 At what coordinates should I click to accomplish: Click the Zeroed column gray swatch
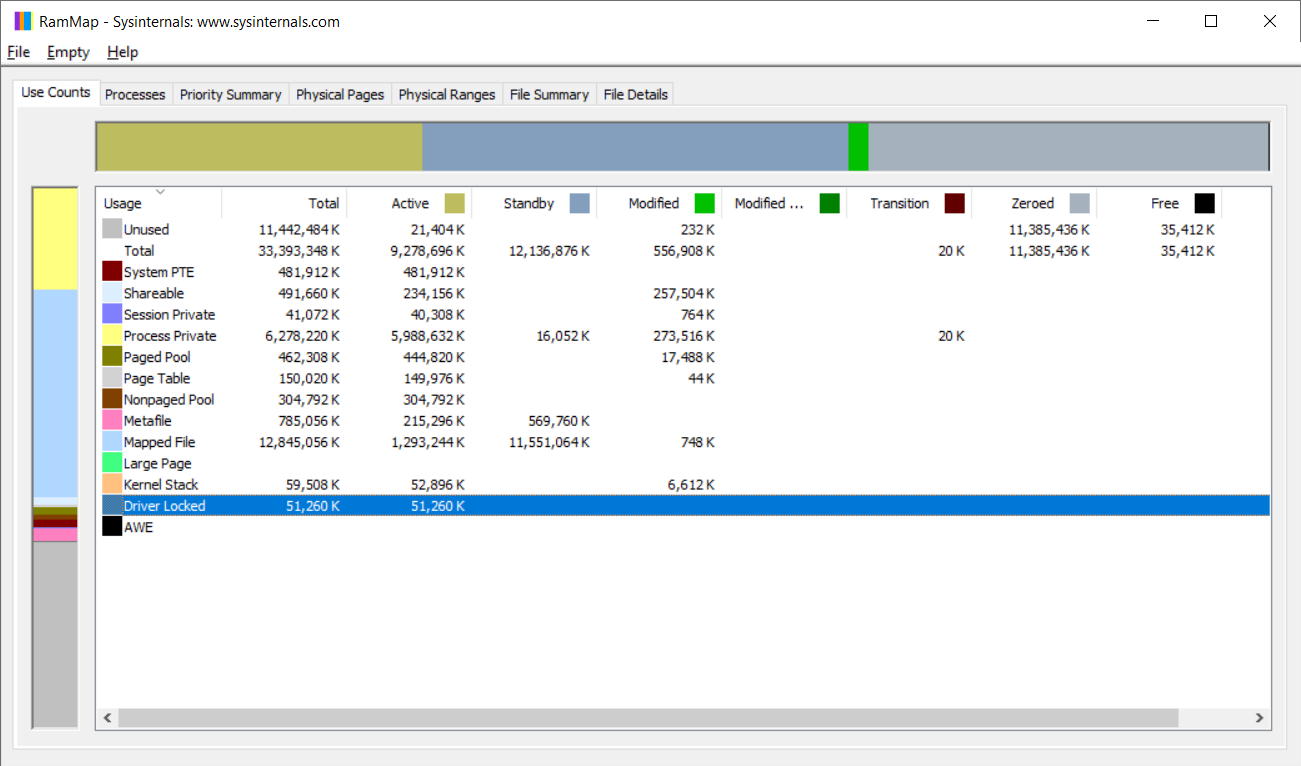[1080, 203]
